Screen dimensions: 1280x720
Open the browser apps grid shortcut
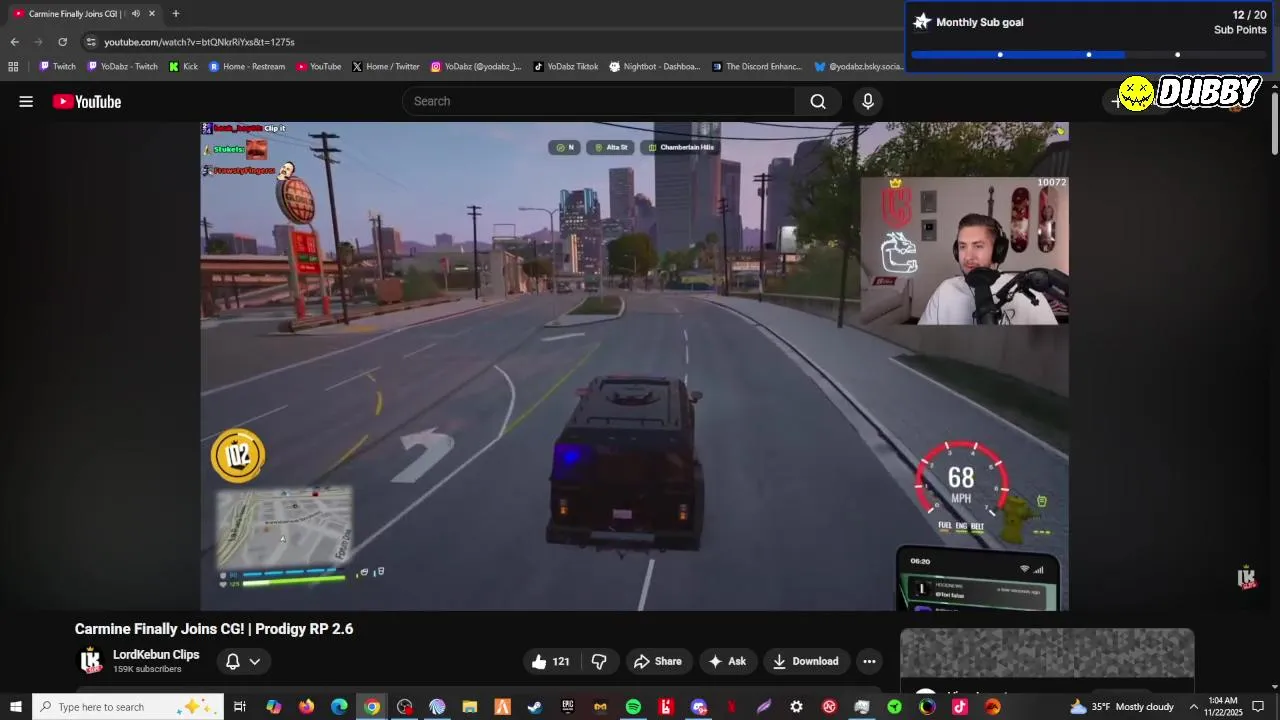click(x=13, y=67)
